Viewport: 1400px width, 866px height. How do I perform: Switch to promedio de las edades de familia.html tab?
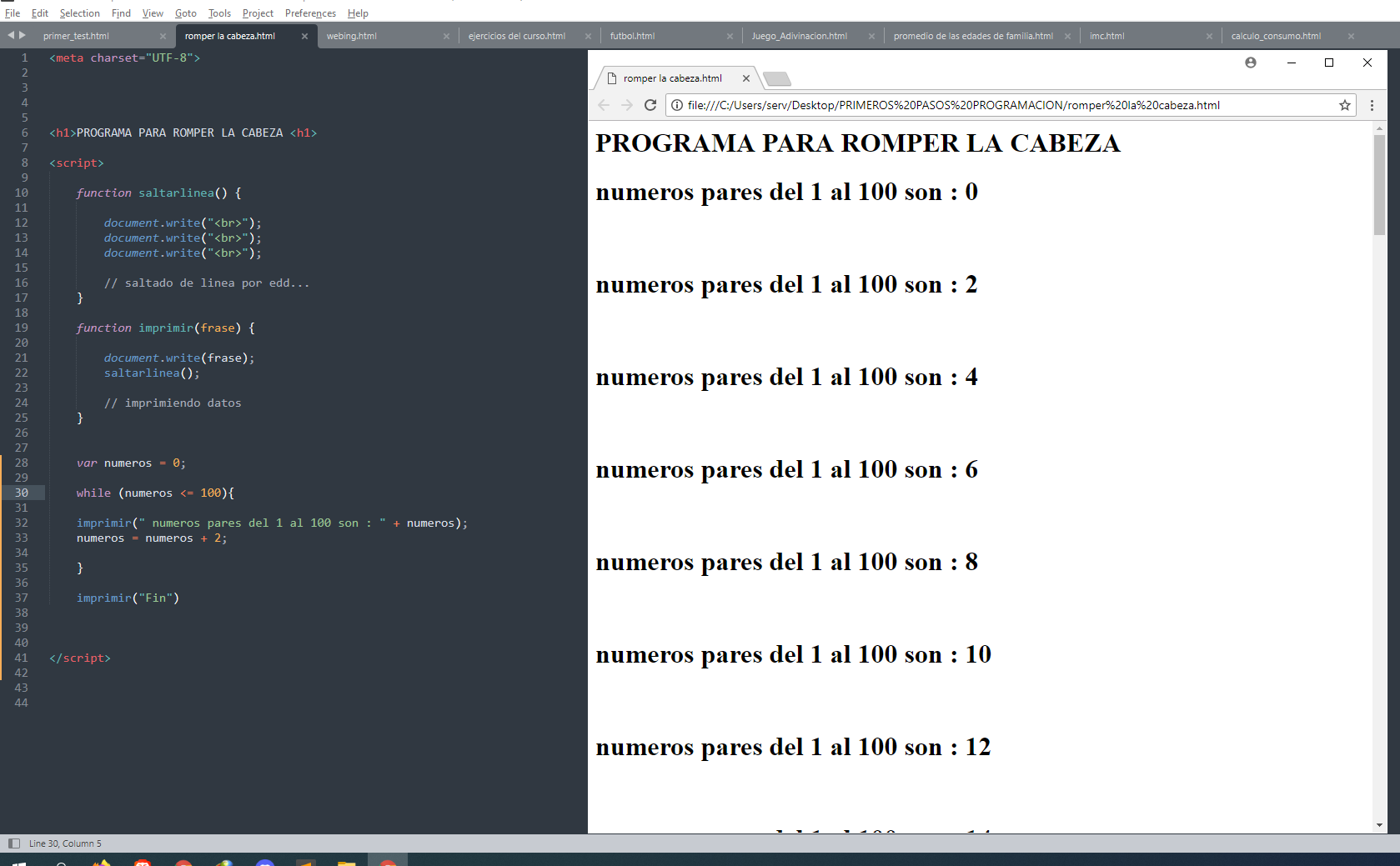pos(973,36)
